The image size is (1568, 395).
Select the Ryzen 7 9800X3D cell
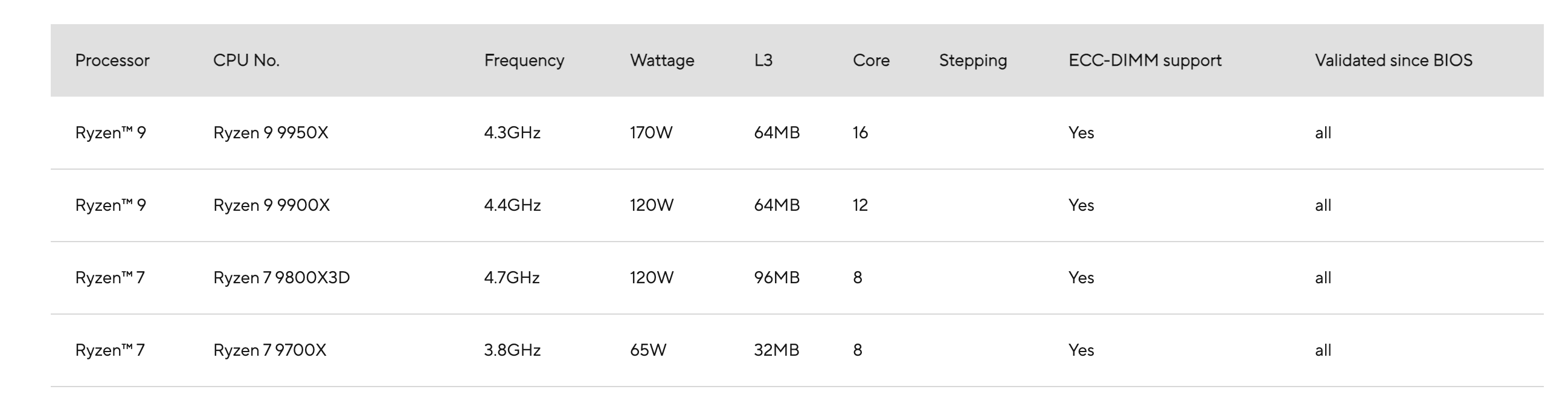[281, 278]
